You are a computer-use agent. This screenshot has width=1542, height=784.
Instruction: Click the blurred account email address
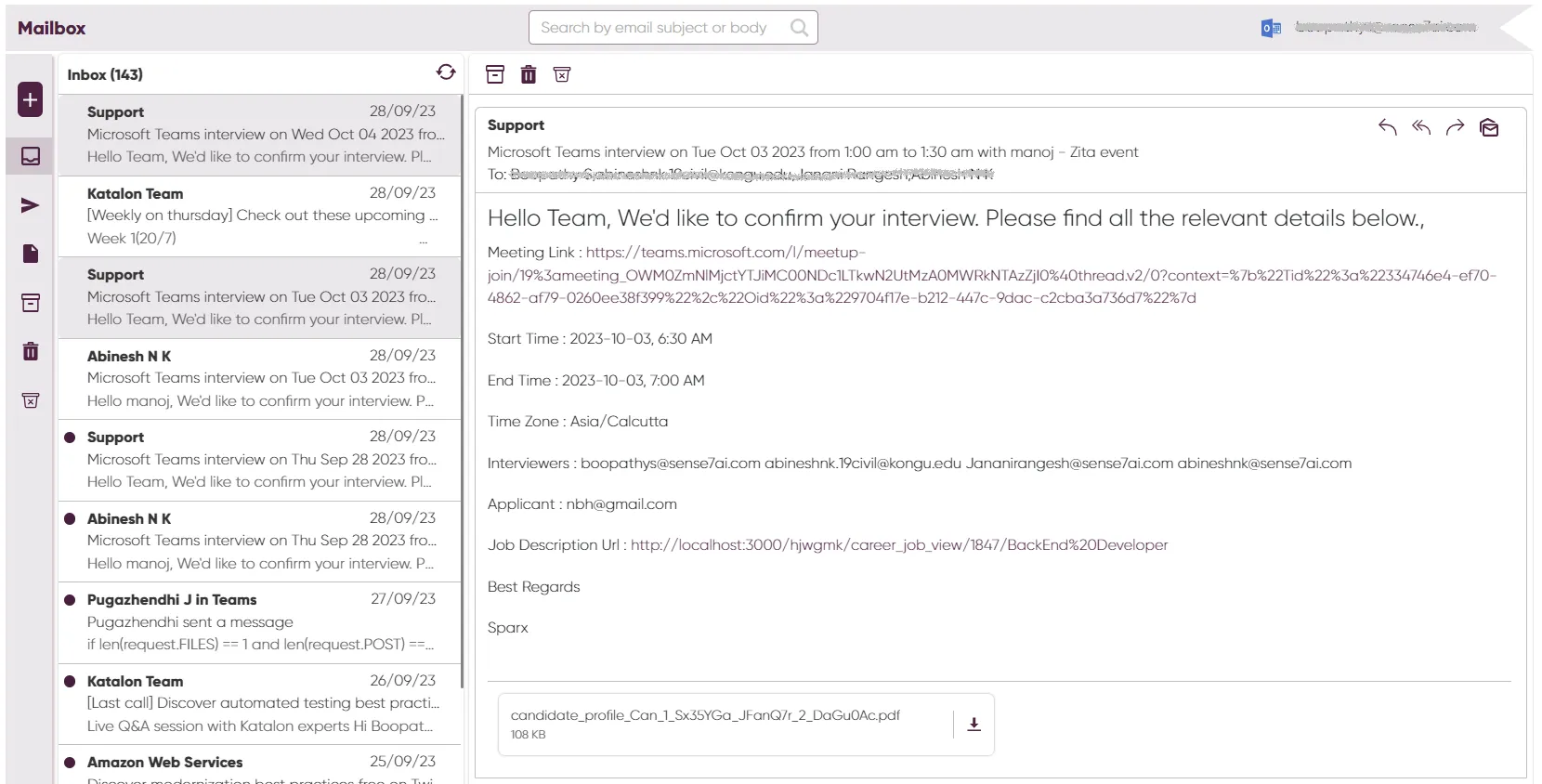(x=1385, y=28)
